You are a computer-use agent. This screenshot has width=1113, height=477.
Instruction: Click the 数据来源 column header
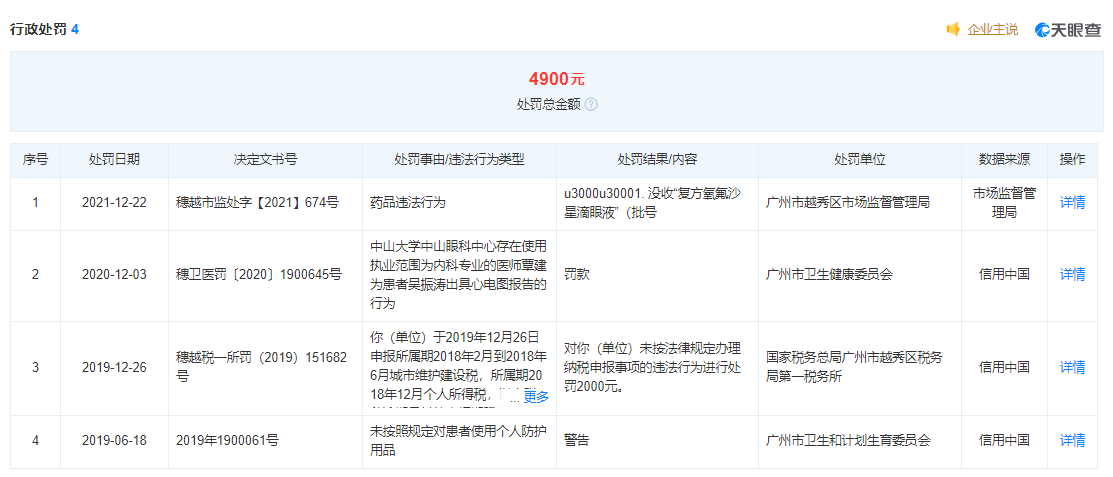(1003, 160)
